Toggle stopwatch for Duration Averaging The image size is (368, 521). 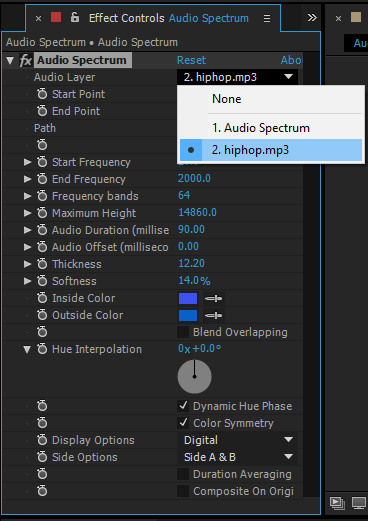click(x=42, y=474)
